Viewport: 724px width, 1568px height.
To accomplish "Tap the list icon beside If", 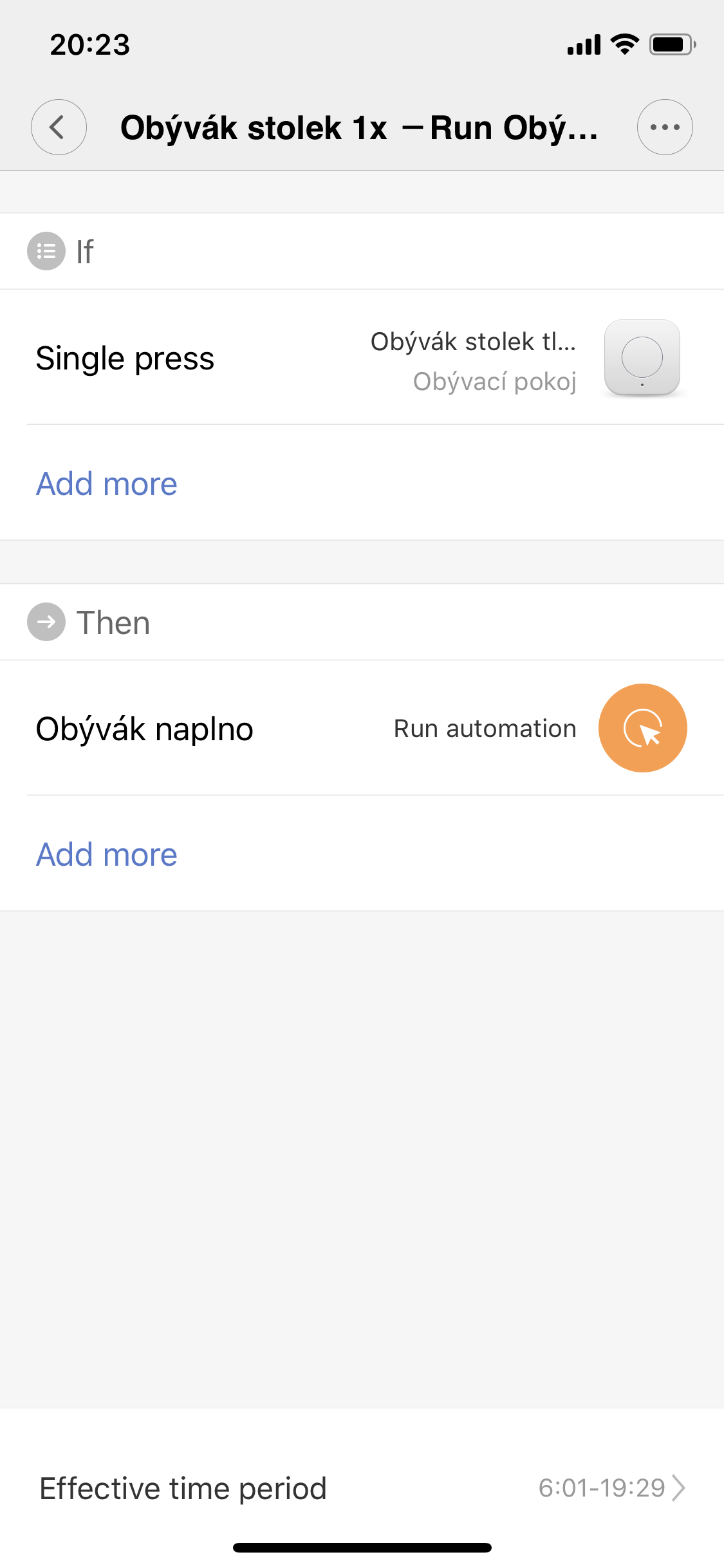I will [x=46, y=251].
